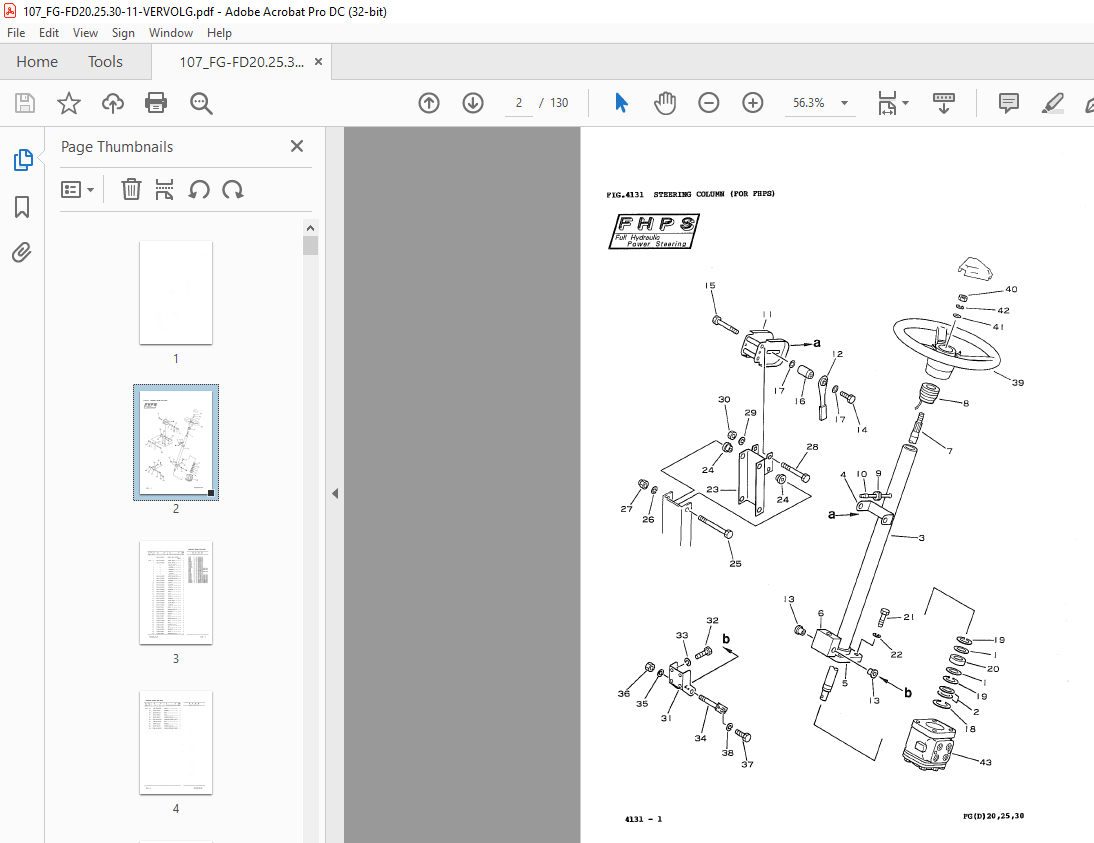This screenshot has width=1094, height=843.
Task: Open the Bookmarks sidebar panel
Action: tap(22, 207)
